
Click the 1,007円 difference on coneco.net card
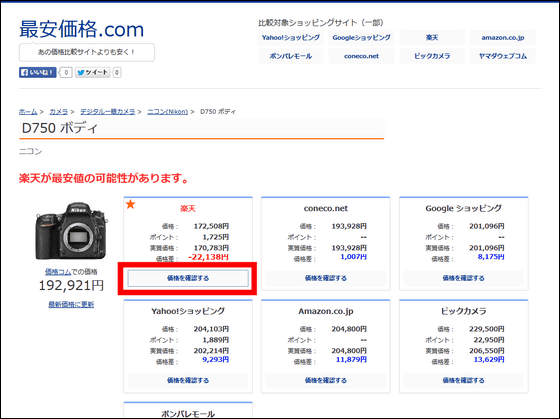pyautogui.click(x=353, y=256)
